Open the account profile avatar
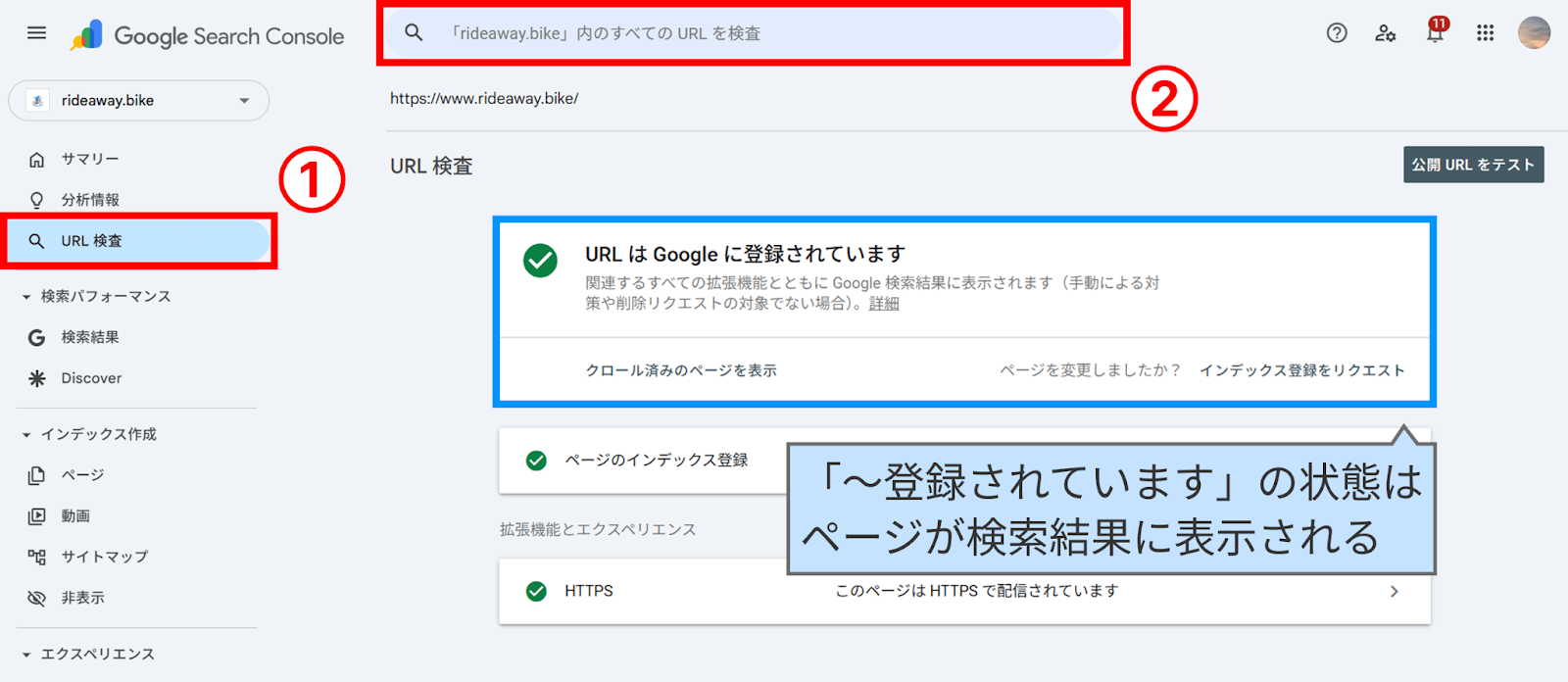This screenshot has height=682, width=1568. pyautogui.click(x=1534, y=33)
